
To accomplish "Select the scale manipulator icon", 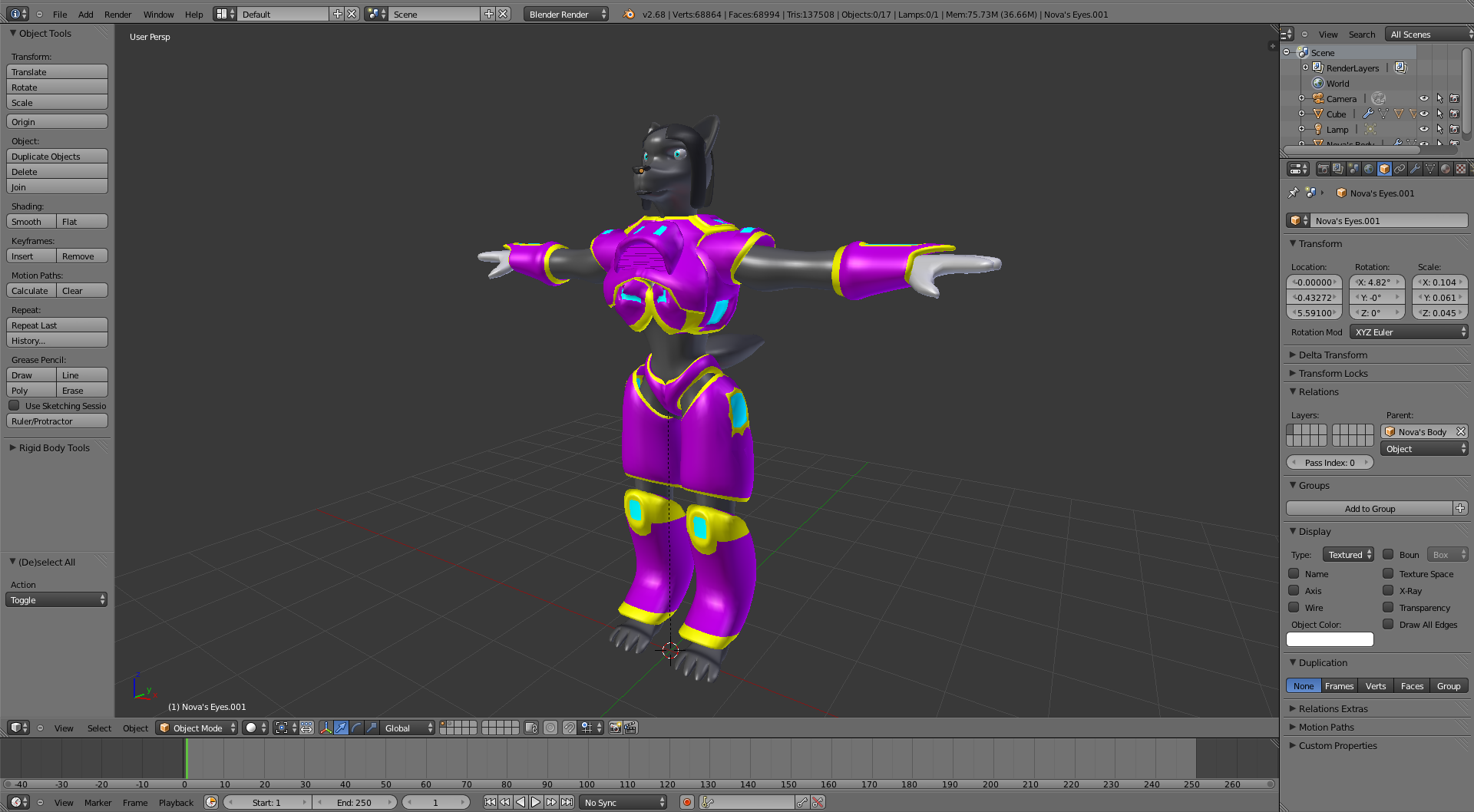I will coord(372,728).
